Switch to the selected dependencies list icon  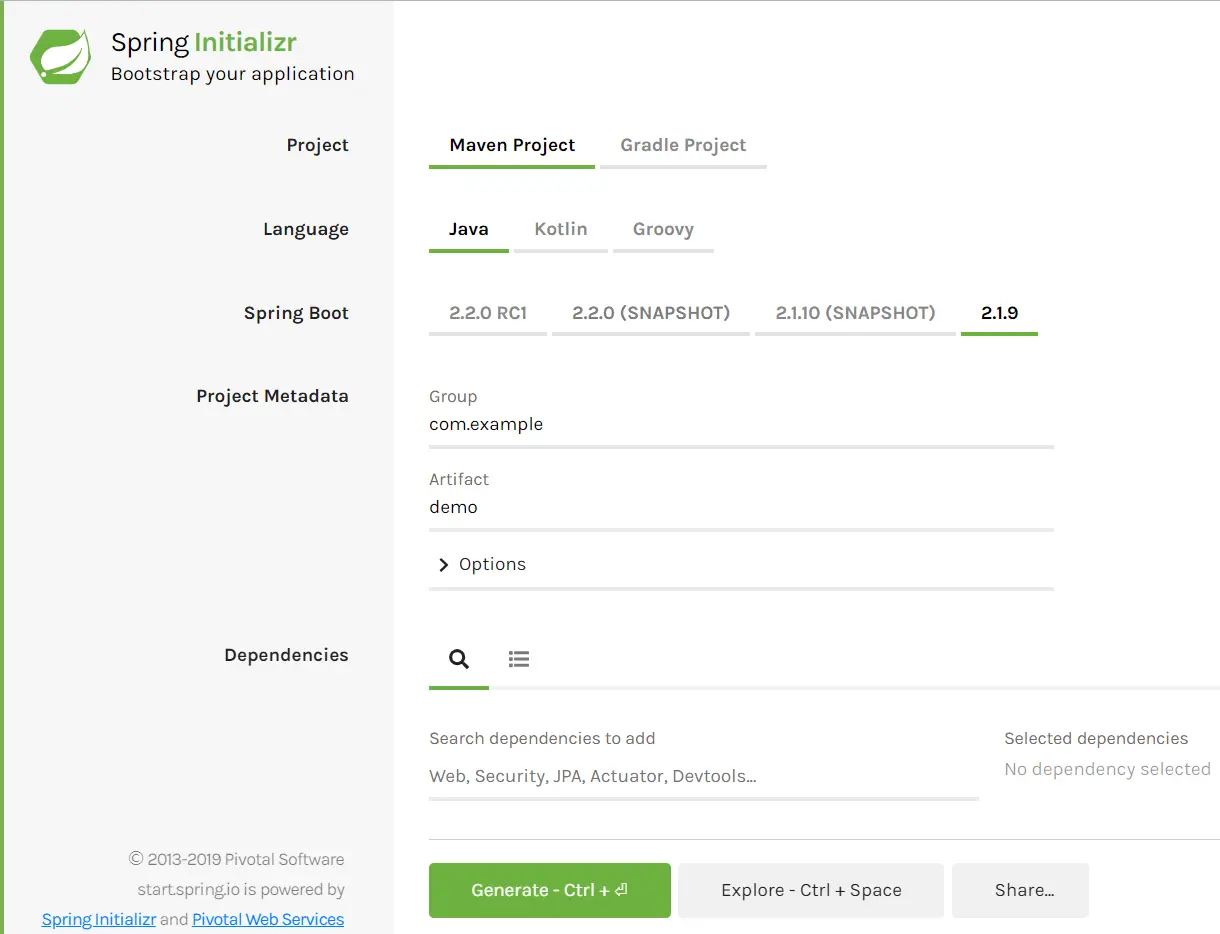pos(518,658)
